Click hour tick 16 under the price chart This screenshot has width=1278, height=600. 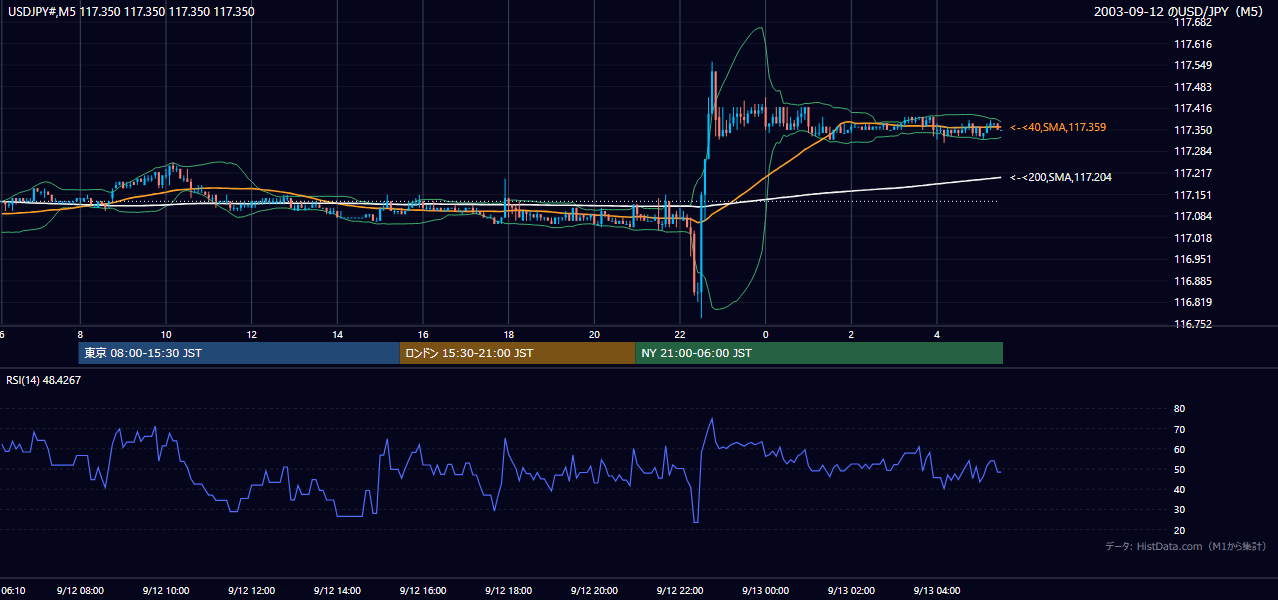(x=424, y=334)
